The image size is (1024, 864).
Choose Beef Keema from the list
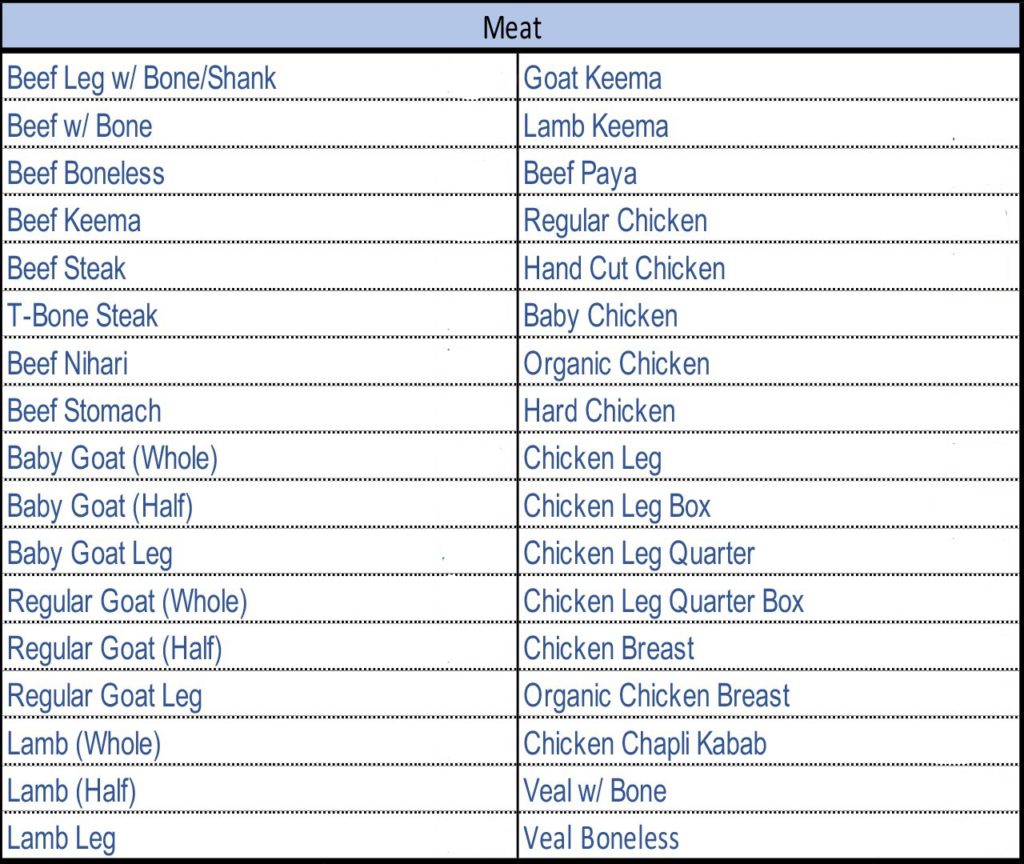coord(74,221)
